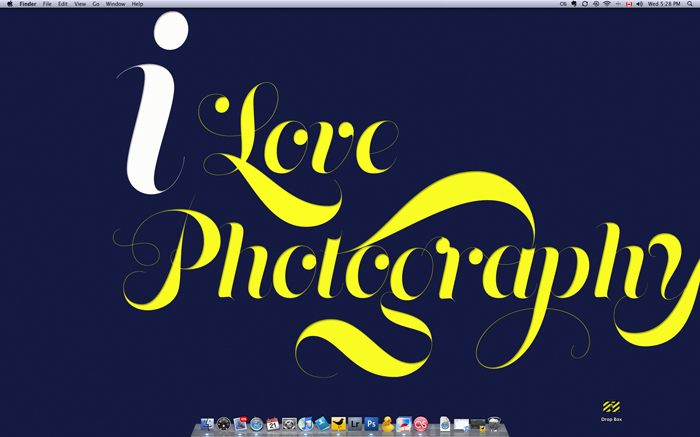Open the blue book icon in Dock
This screenshot has width=700, height=437.
(322, 424)
